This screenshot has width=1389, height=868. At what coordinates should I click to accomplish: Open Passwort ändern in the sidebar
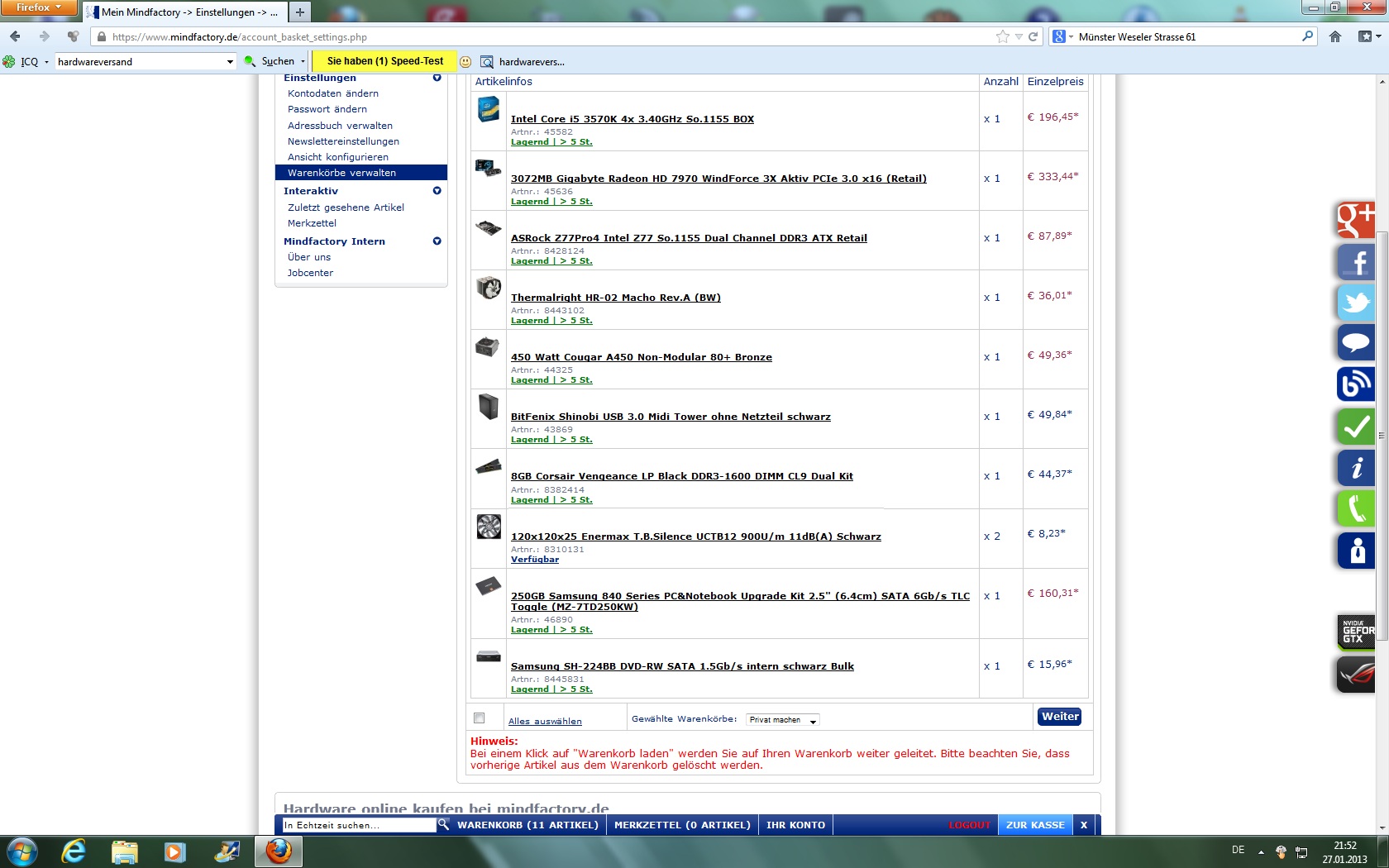327,109
